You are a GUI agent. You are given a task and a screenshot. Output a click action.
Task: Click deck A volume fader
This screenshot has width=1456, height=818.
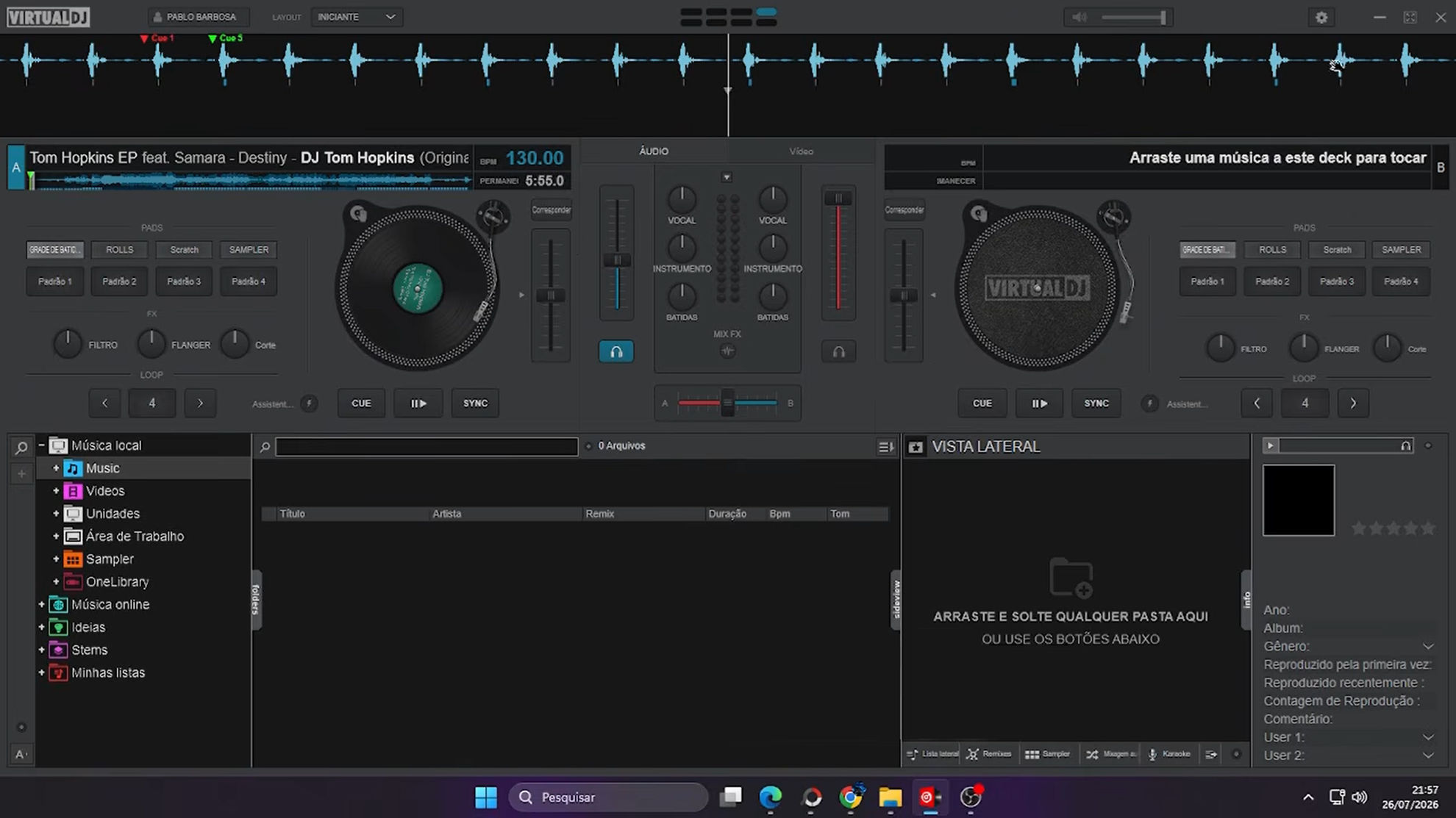point(617,260)
